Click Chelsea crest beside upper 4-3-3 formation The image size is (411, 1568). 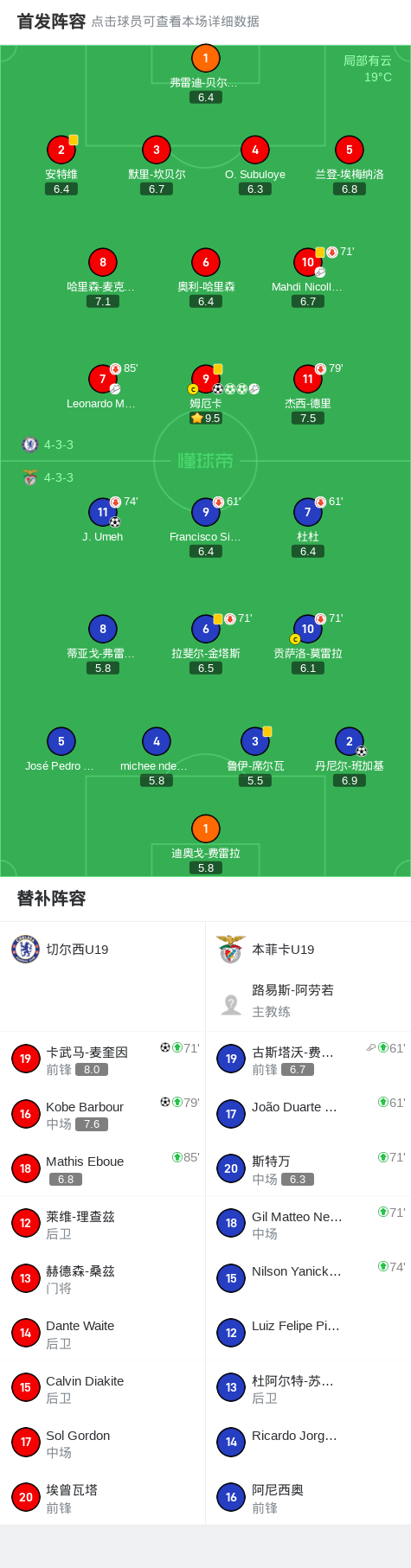click(x=30, y=445)
